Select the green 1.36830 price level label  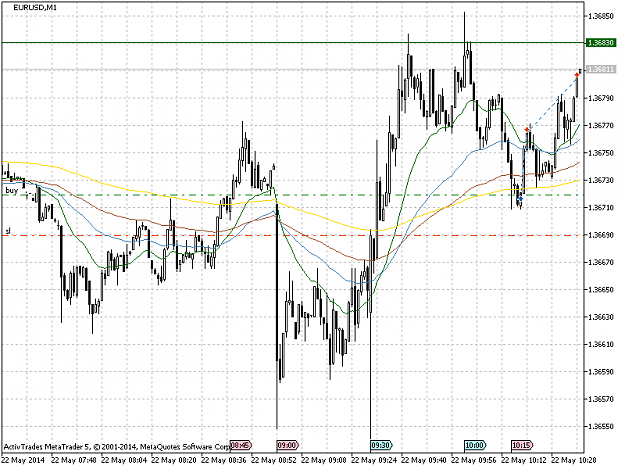point(601,43)
